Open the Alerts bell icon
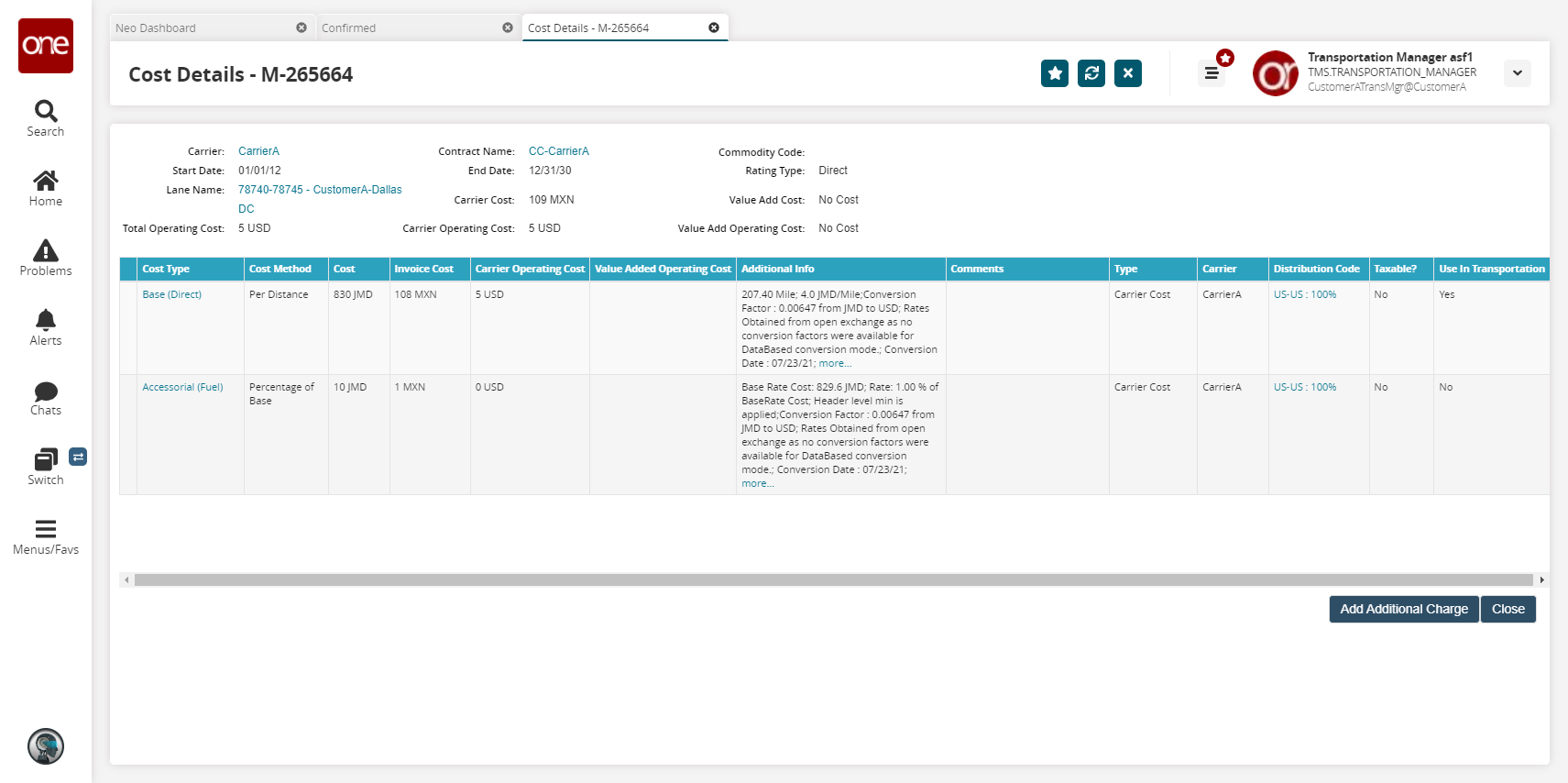Screen dimensions: 1568x783 point(46,321)
